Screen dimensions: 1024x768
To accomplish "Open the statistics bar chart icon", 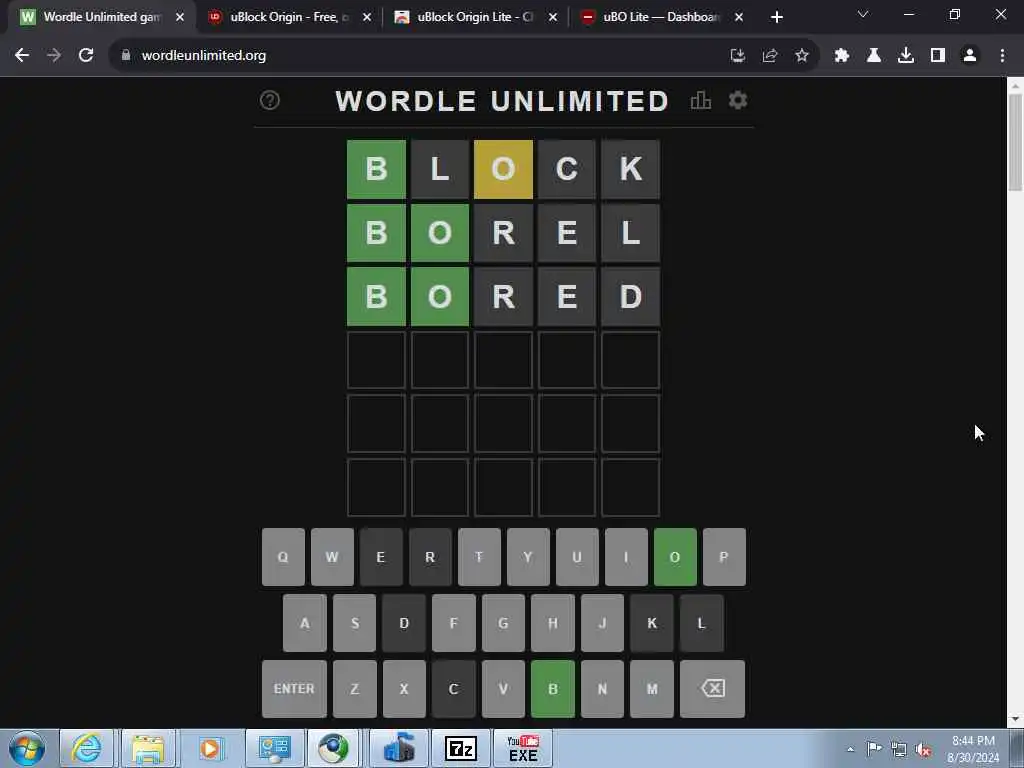I will click(x=700, y=101).
